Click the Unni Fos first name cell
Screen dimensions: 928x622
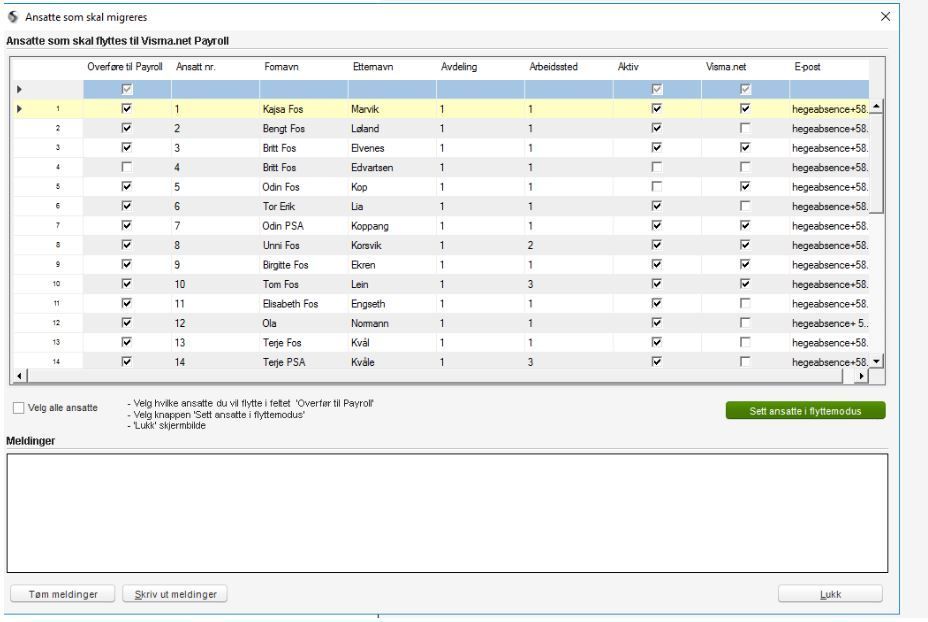tap(304, 245)
